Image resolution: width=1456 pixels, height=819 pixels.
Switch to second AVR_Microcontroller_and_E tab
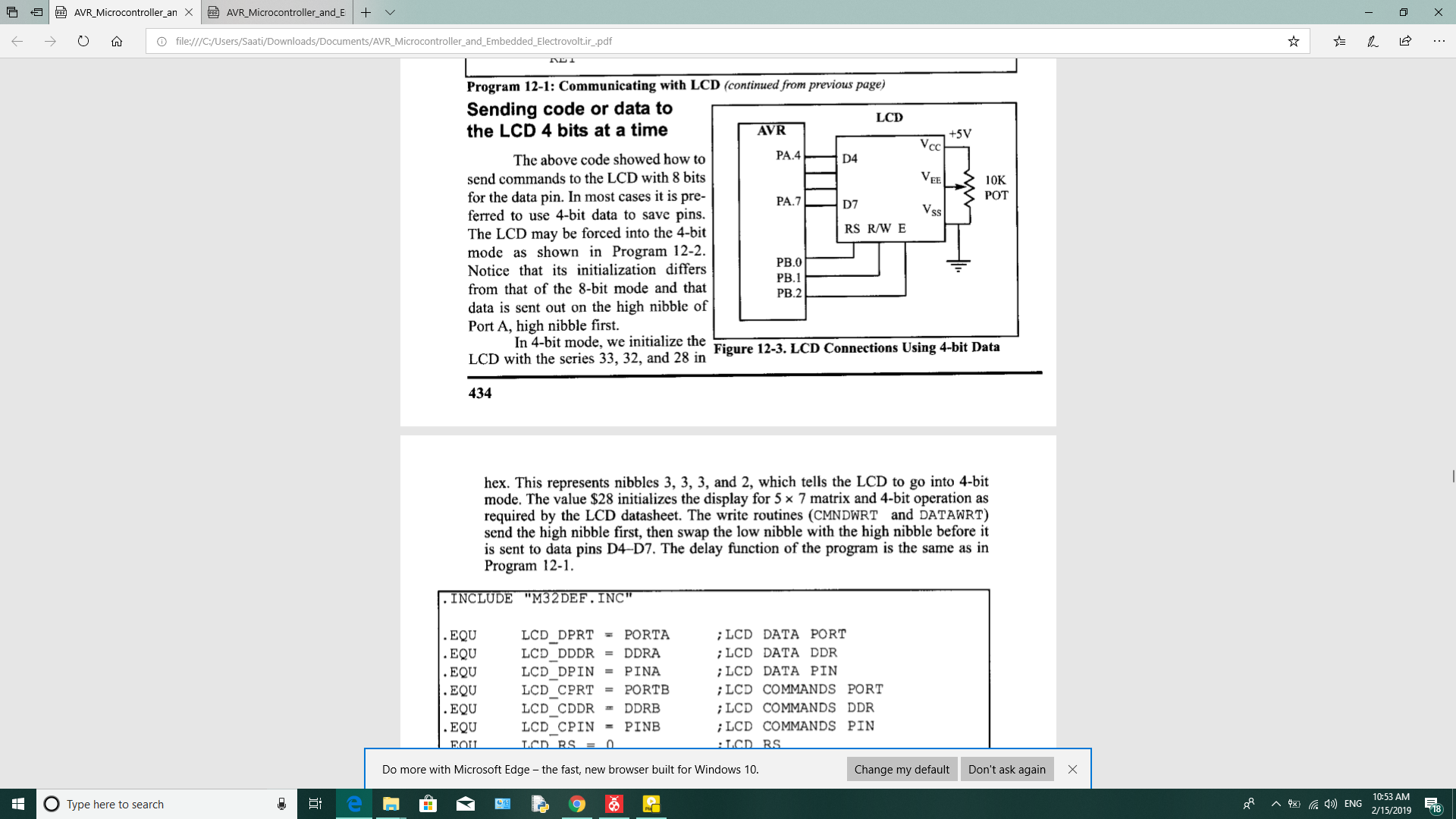tap(277, 12)
